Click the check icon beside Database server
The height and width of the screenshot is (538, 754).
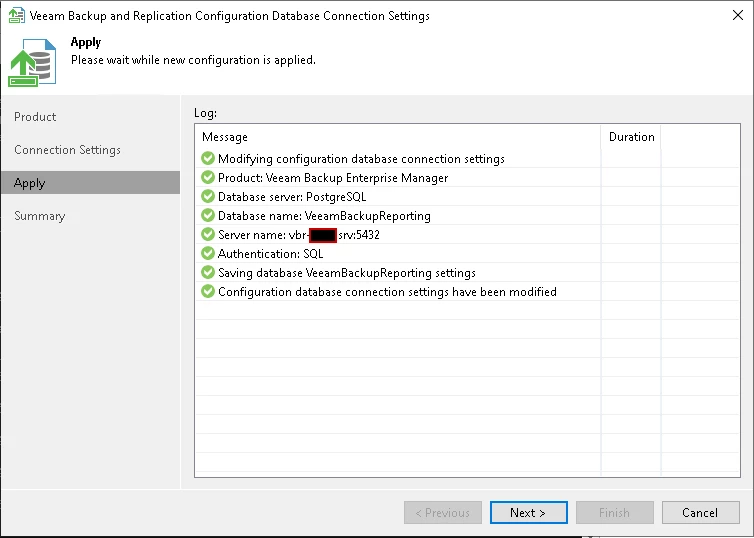208,197
